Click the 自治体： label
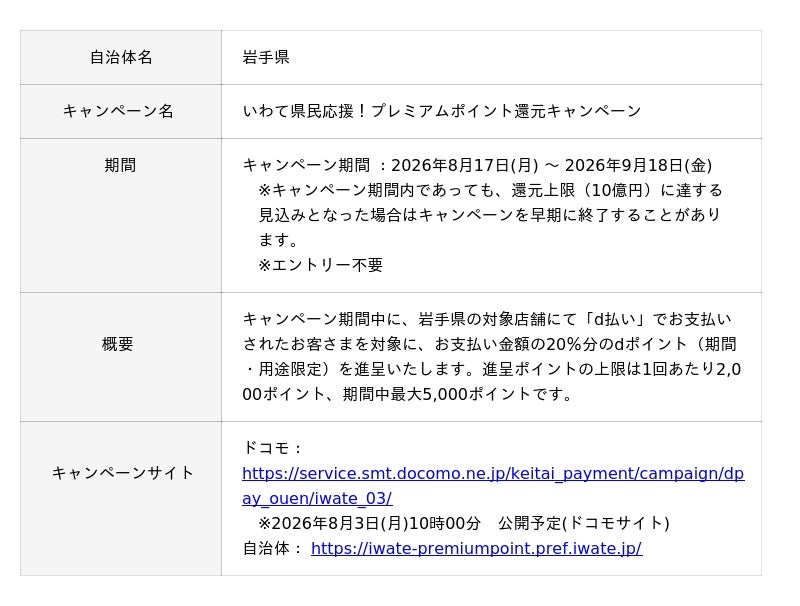 point(273,548)
